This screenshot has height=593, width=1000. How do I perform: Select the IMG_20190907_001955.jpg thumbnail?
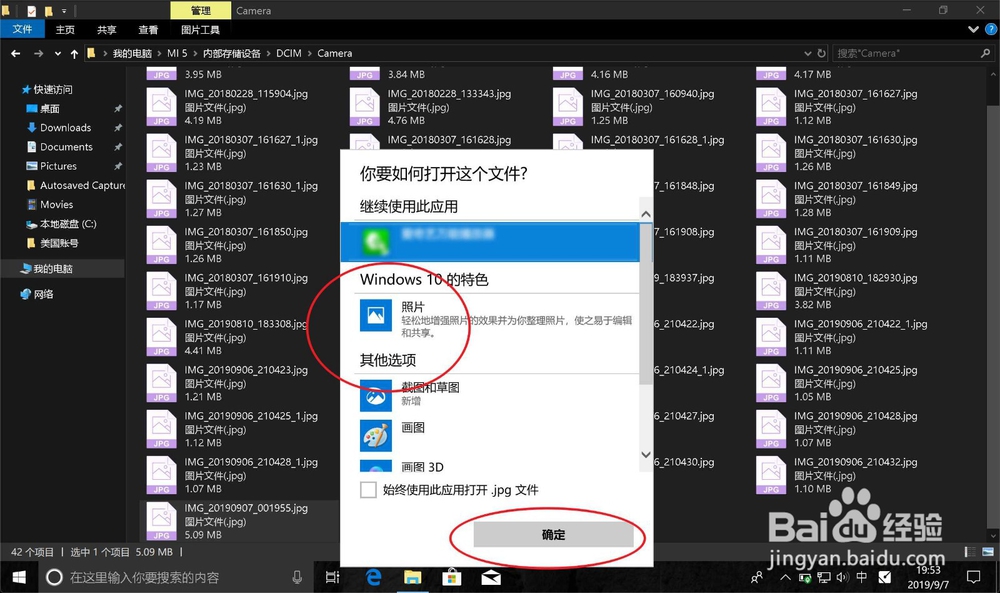[159, 519]
